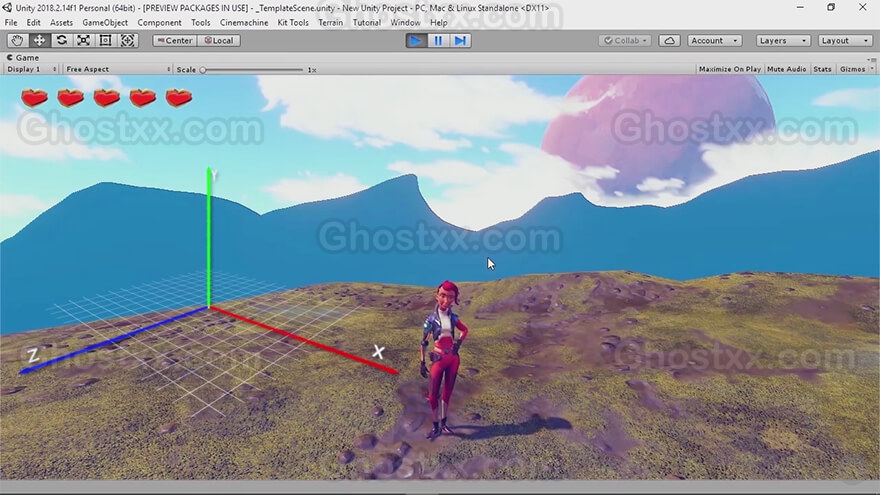Click the red-haired character in the game
The image size is (880, 495).
click(442, 359)
